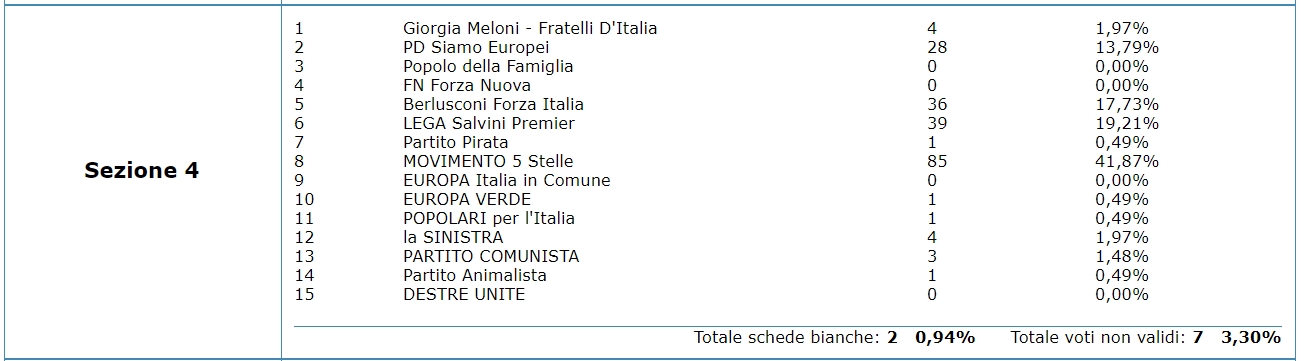This screenshot has height=361, width=1304.
Task: Select LEGA Salvini Premier entry
Action: click(x=489, y=123)
